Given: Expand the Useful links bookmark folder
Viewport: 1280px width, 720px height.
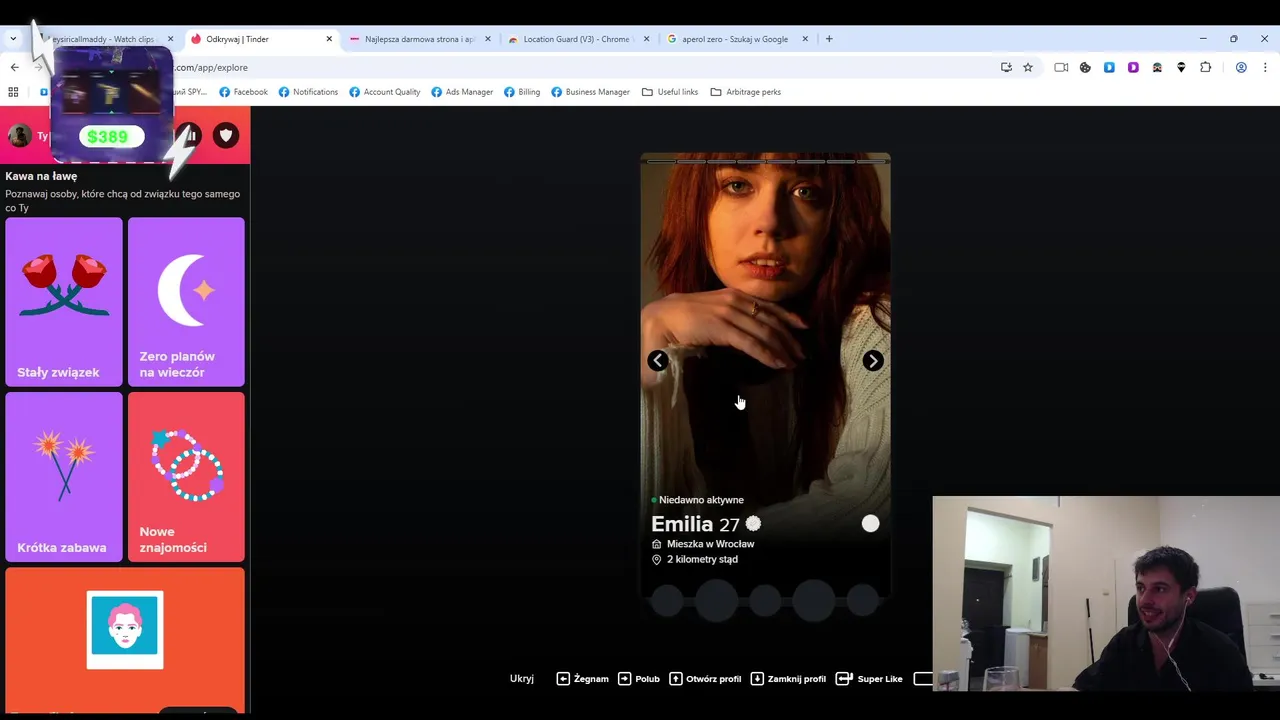Looking at the screenshot, I should (670, 92).
